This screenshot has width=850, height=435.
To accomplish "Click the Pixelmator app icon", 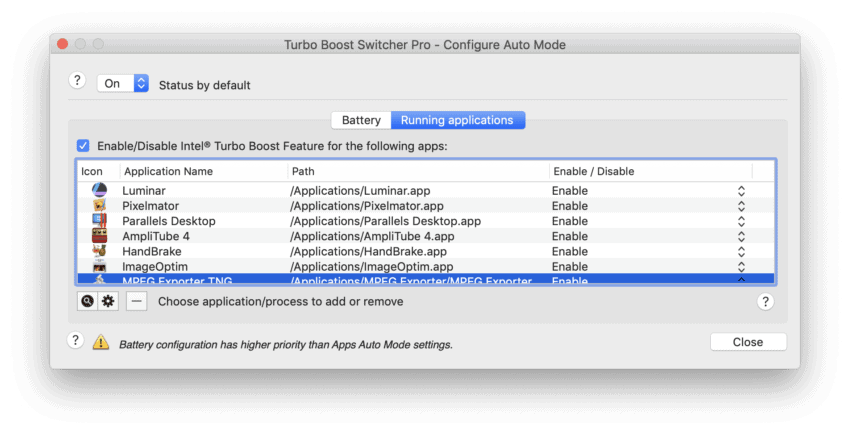I will click(99, 205).
